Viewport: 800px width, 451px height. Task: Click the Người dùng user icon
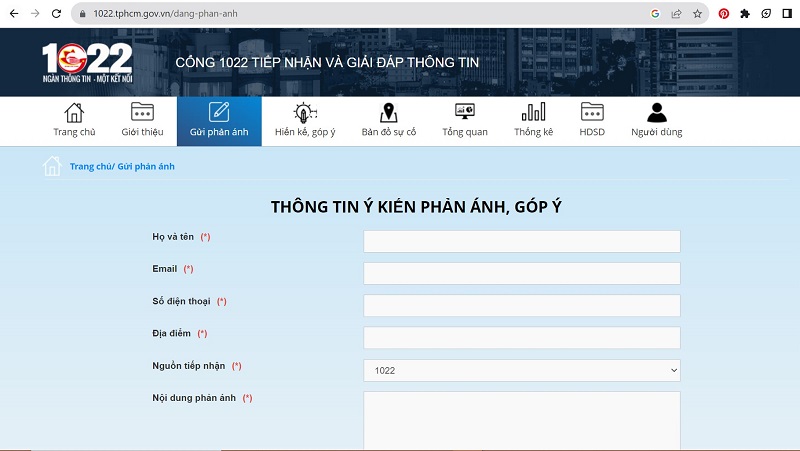[656, 112]
